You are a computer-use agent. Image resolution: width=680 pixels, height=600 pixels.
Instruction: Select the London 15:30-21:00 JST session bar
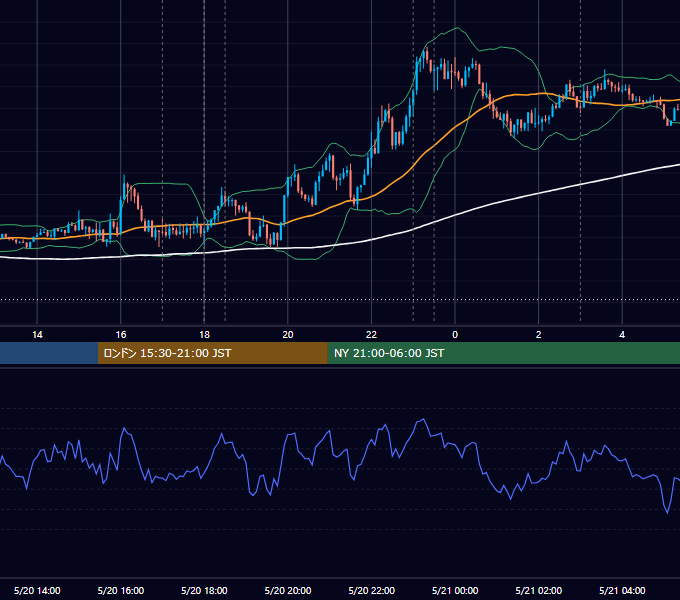click(212, 353)
